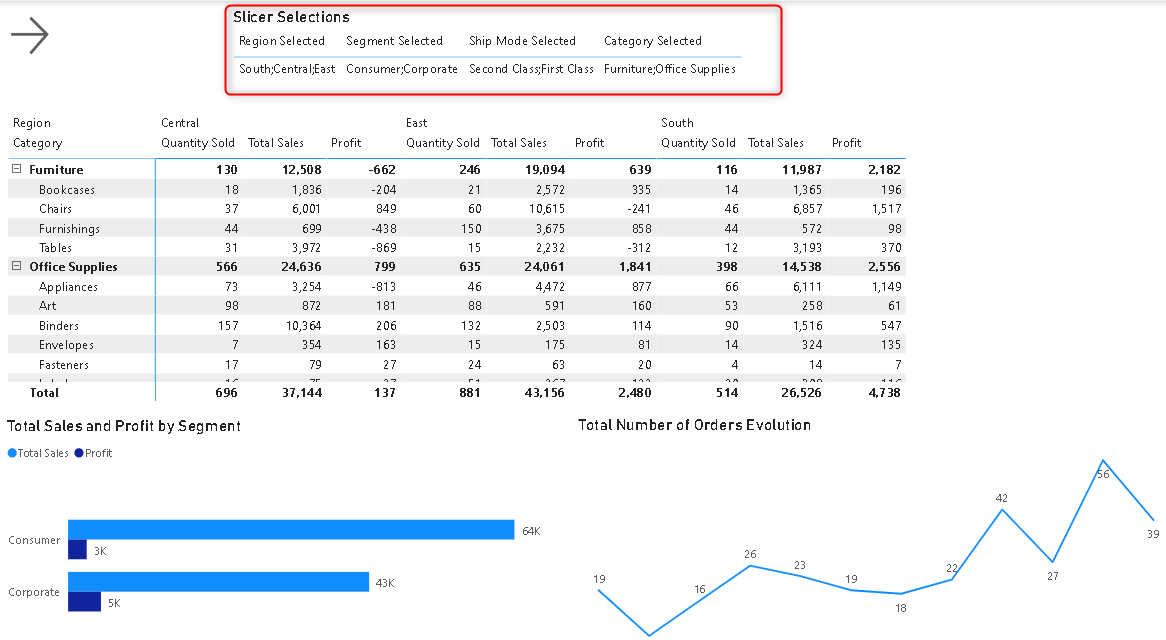
Task: Click the Ship Mode Selected header
Action: [x=522, y=41]
